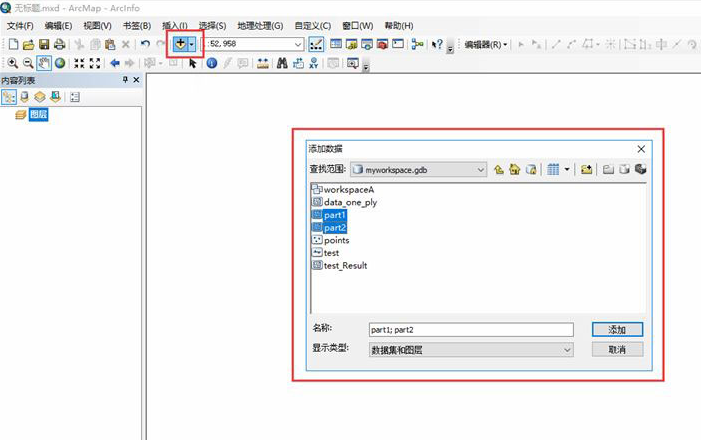Open the Table of Contents window icon
The image size is (701, 440).
(x=336, y=44)
